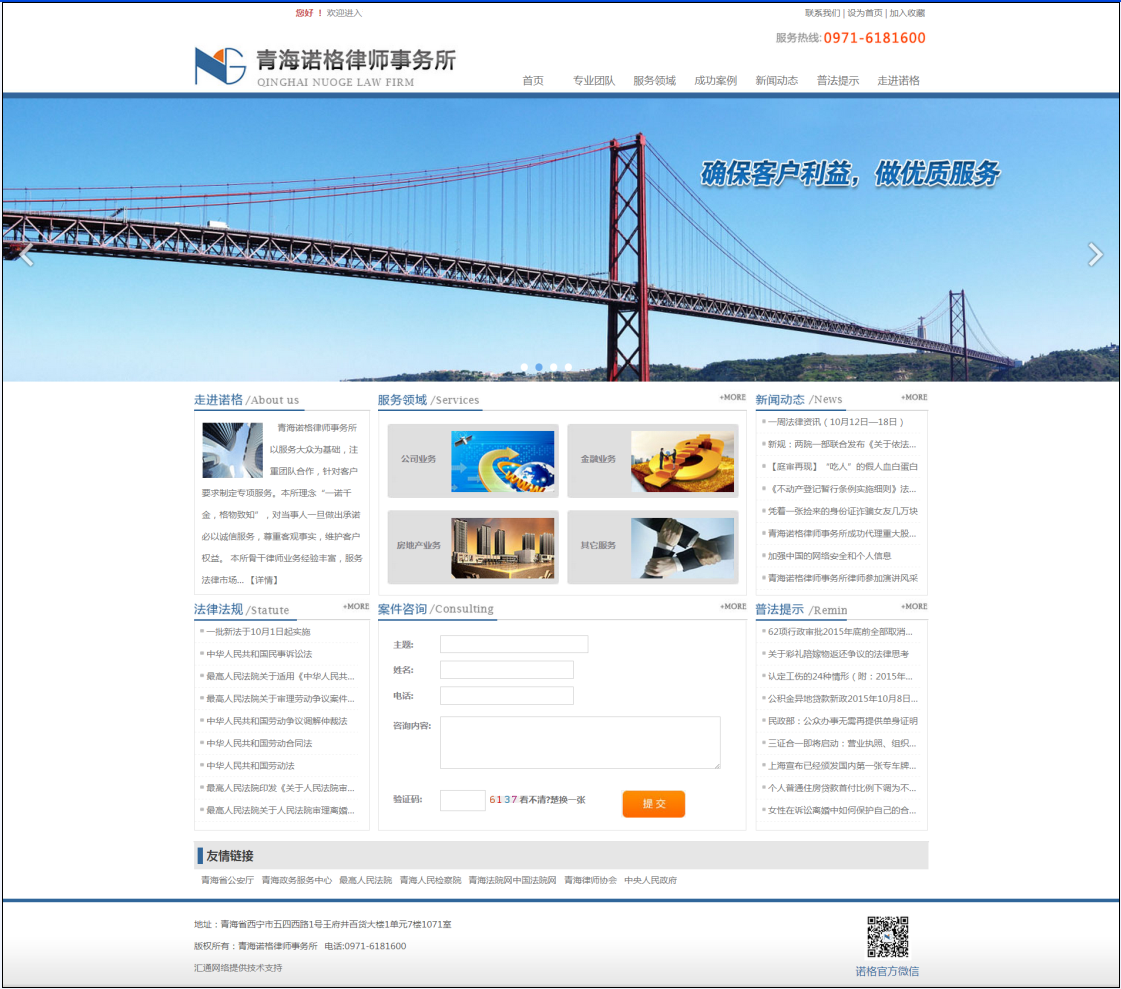This screenshot has height=989, width=1121.
Task: Open the 公司业务 service image
Action: coord(503,461)
